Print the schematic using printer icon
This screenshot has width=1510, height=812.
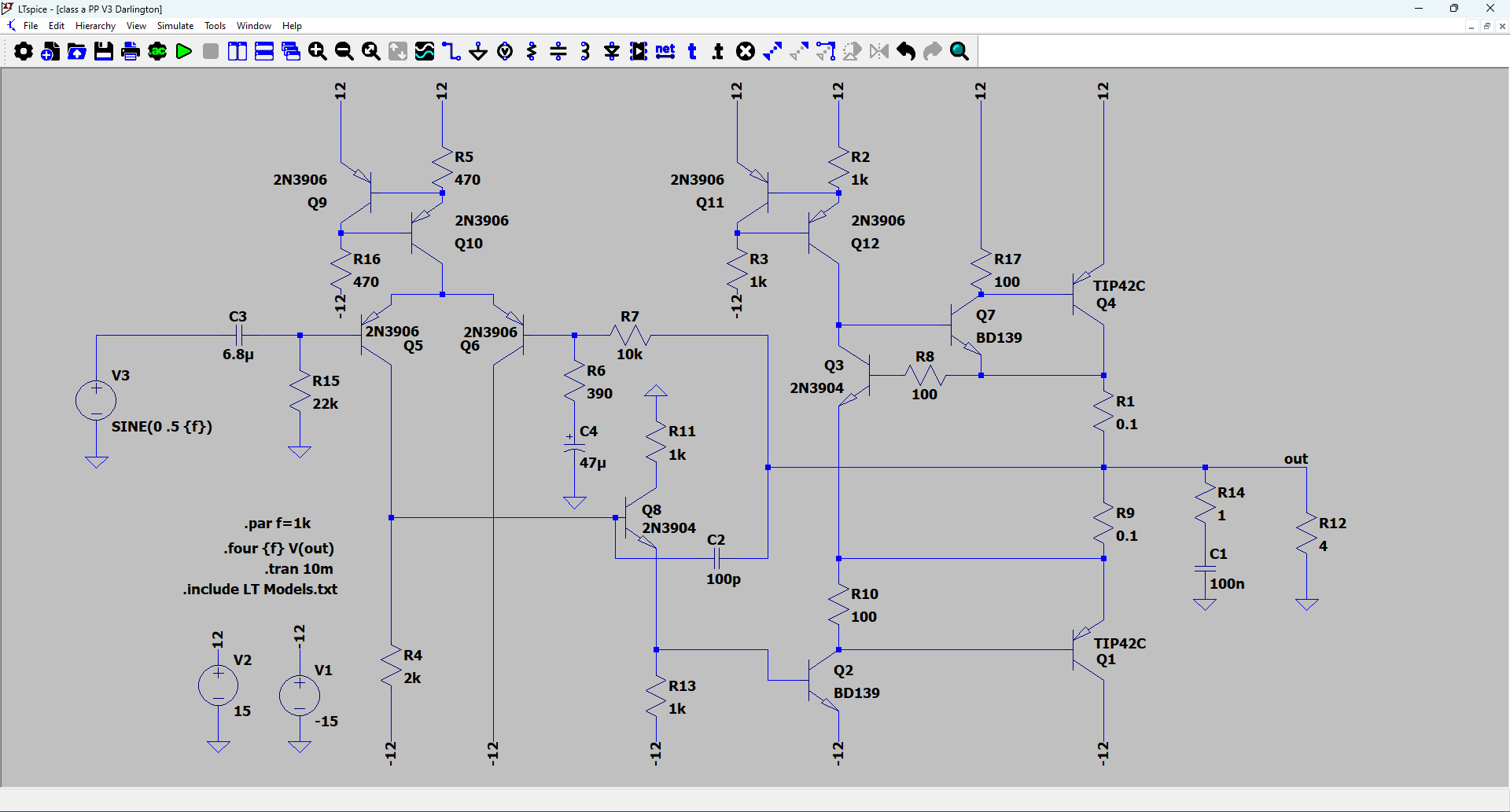click(x=131, y=52)
